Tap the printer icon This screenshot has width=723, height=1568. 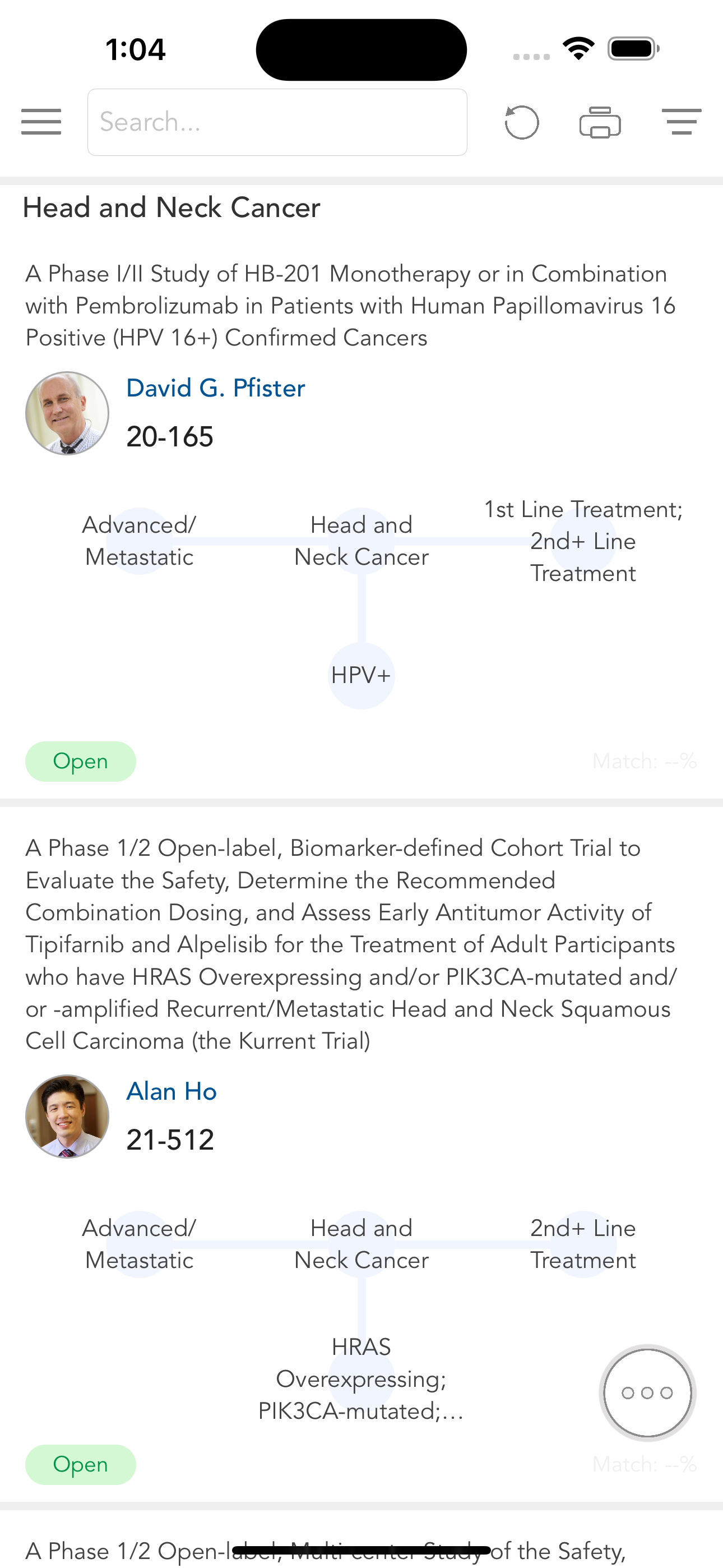[x=600, y=122]
